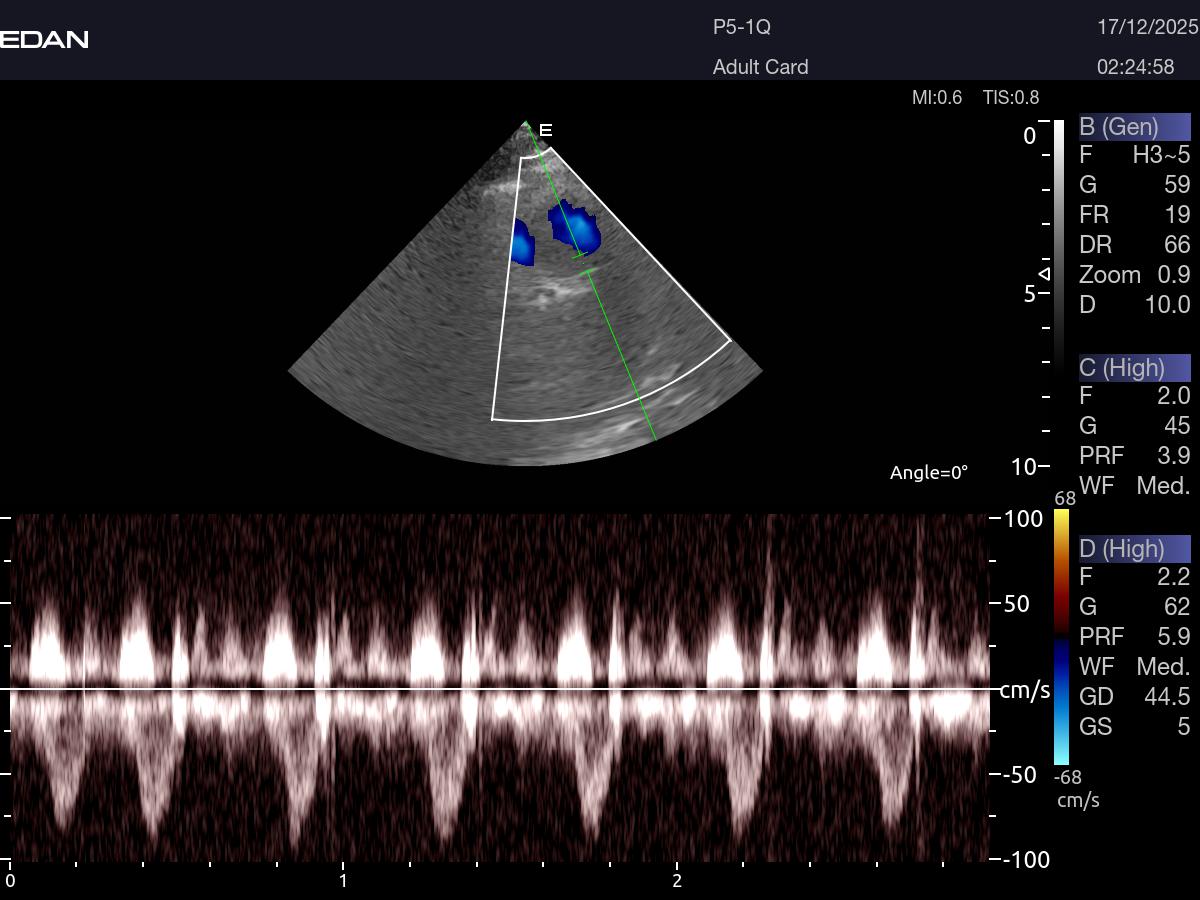Click the Doppler sample gate on the green line

[x=583, y=263]
